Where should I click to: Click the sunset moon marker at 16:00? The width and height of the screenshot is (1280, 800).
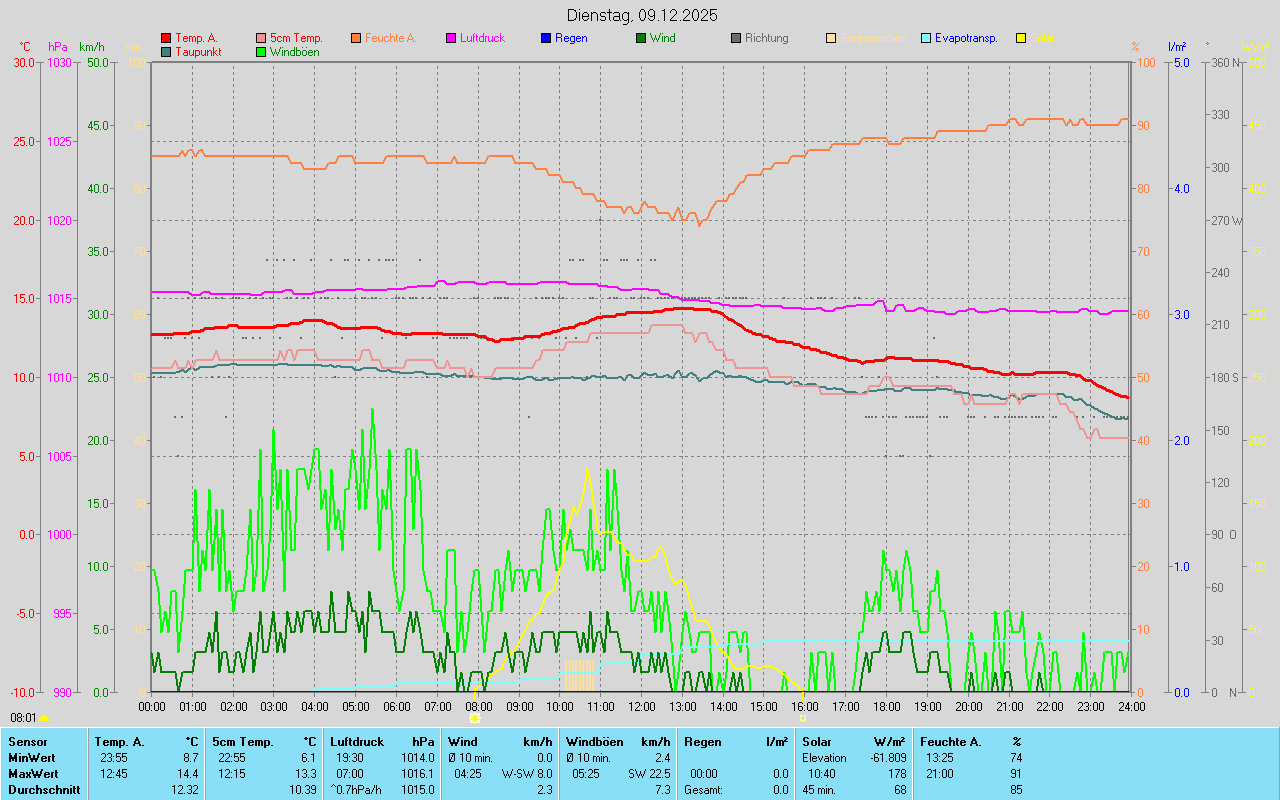coord(802,718)
